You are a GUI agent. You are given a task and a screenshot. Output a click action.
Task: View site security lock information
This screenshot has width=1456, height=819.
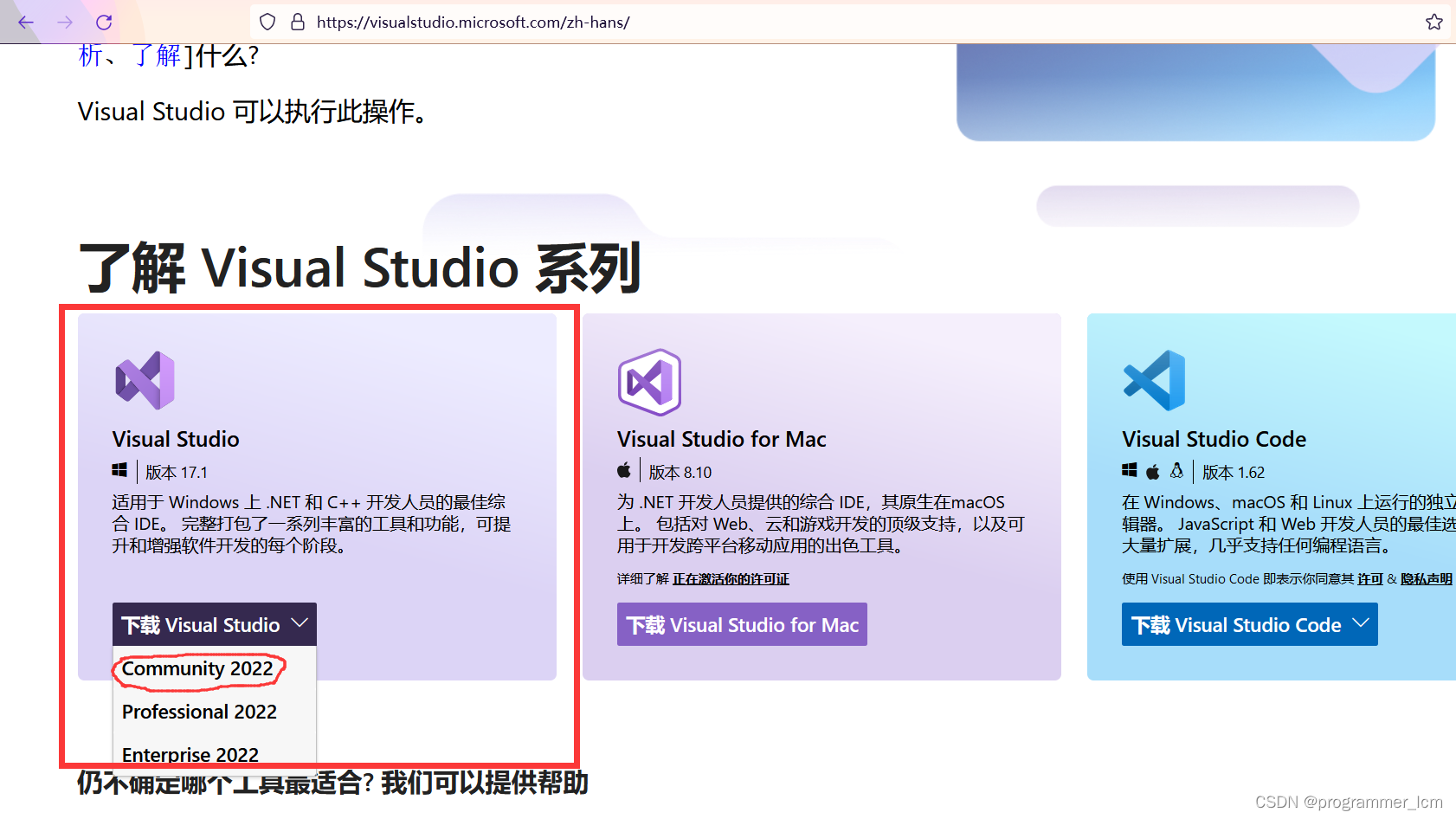coord(298,23)
